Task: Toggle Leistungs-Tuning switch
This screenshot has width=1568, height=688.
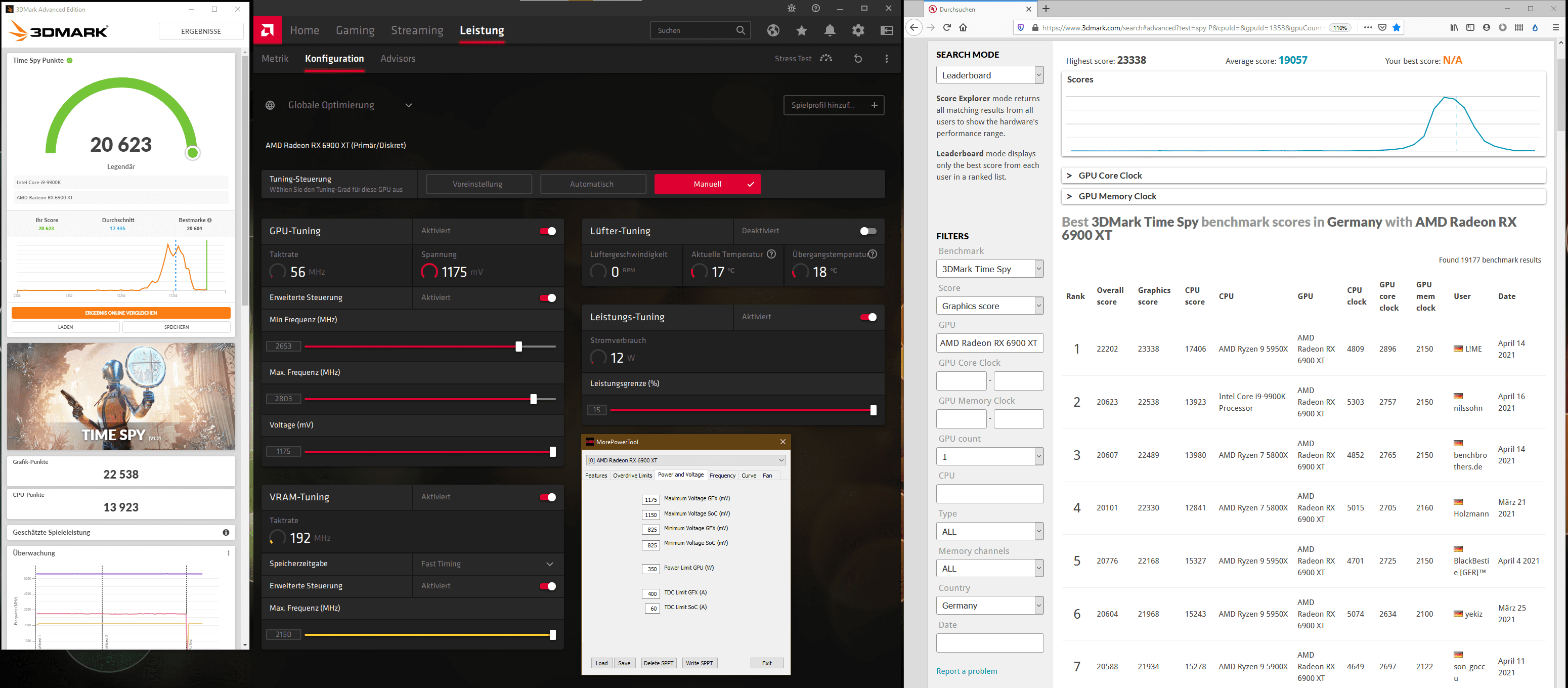Action: click(x=868, y=317)
